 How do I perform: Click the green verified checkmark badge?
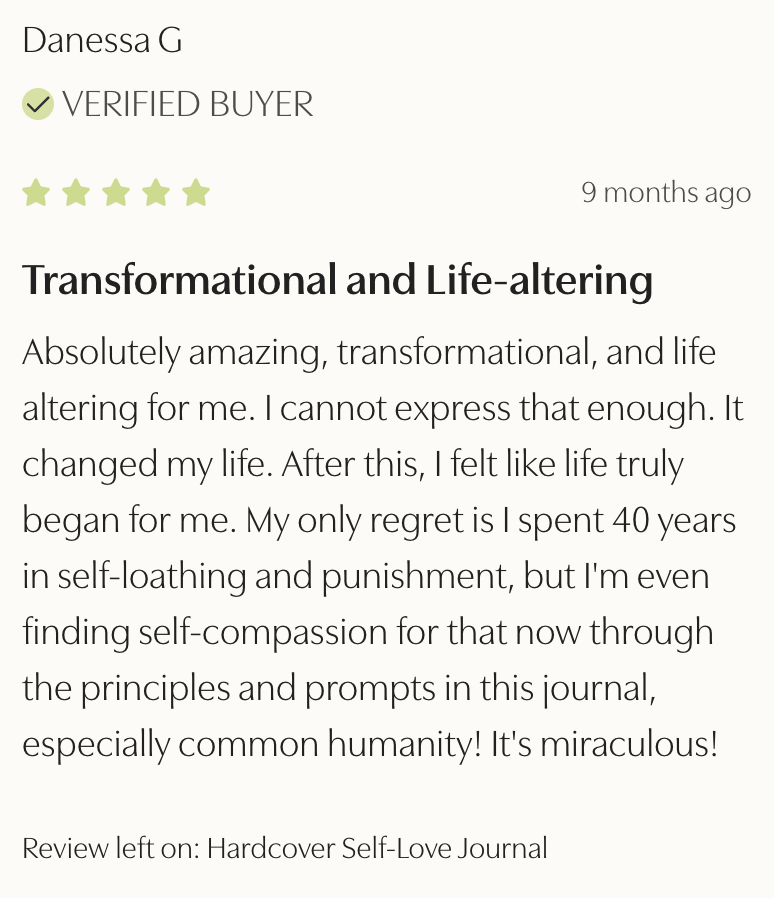(38, 104)
